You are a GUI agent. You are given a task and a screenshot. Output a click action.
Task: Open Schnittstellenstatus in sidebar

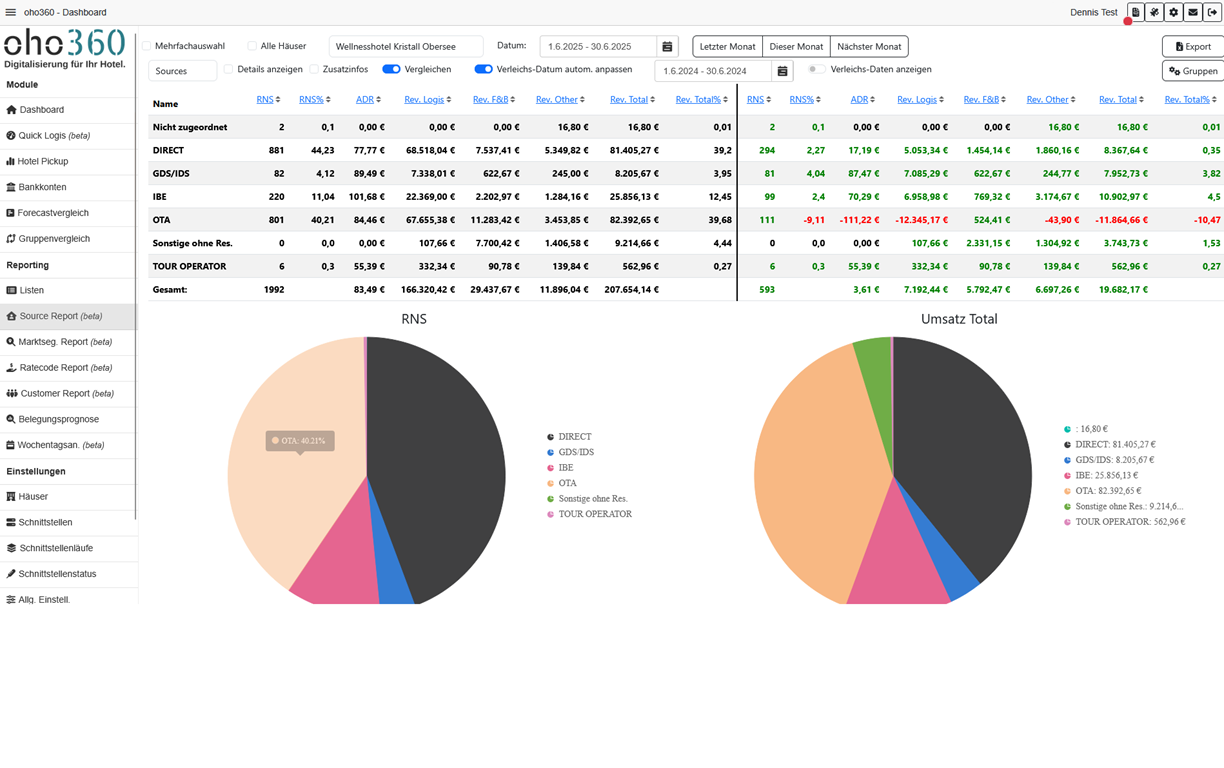[x=67, y=574]
